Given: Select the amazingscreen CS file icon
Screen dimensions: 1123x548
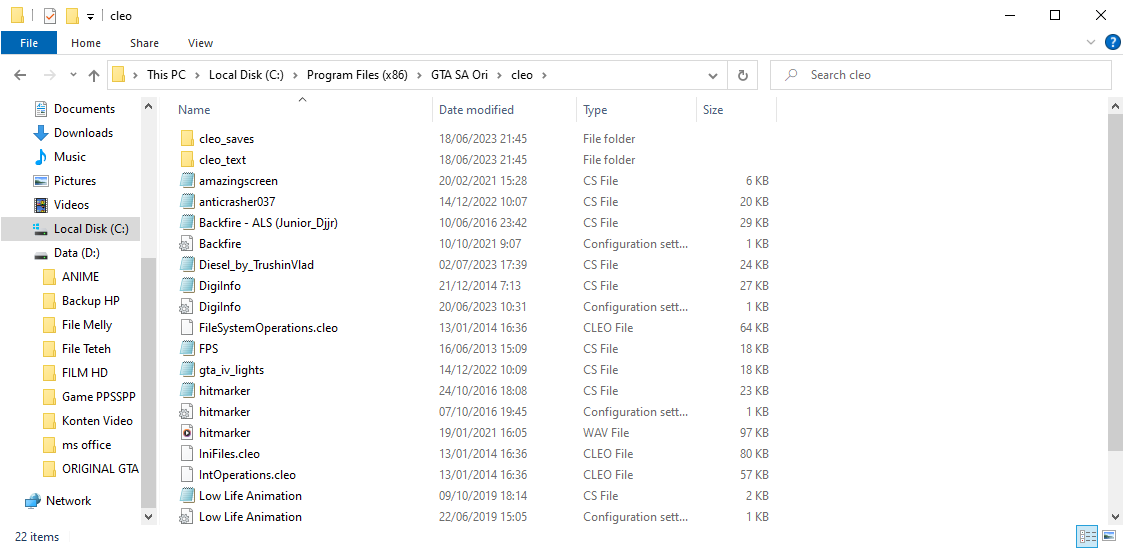Looking at the screenshot, I should [x=186, y=181].
